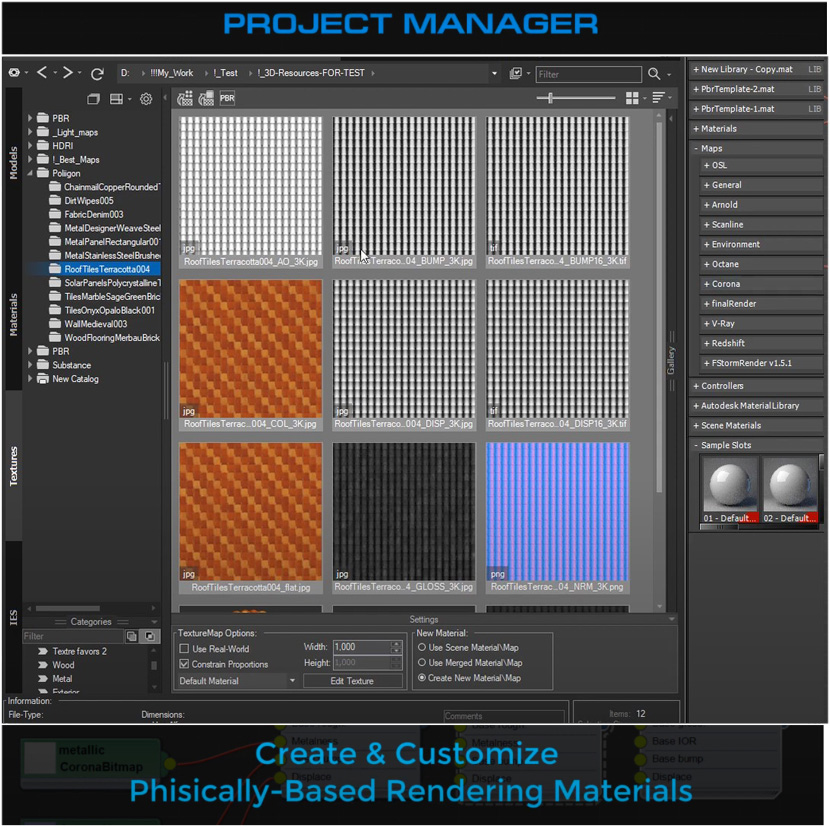Select RoofTilesTerracotta004_AO_3K.jpg thumbnail
Viewport: 830px width, 830px height.
(x=251, y=192)
